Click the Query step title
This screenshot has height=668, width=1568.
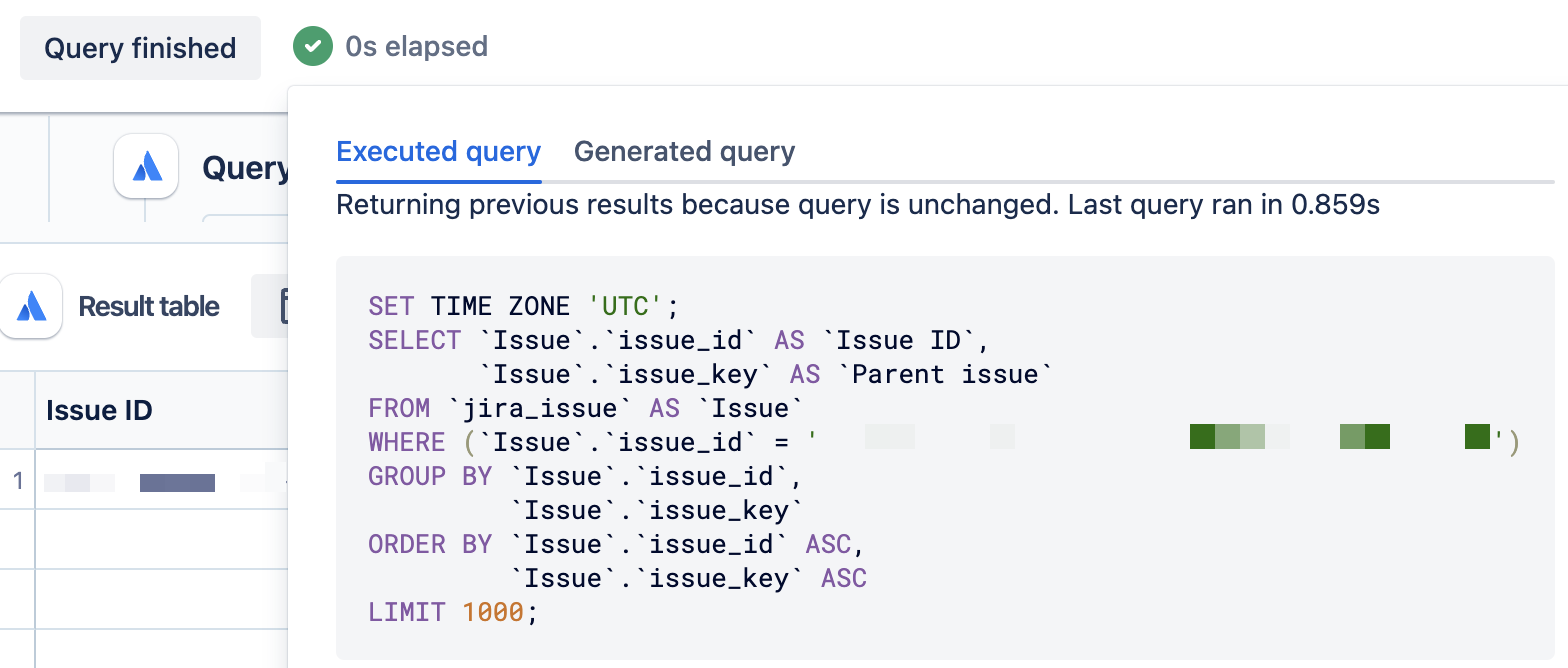[245, 168]
